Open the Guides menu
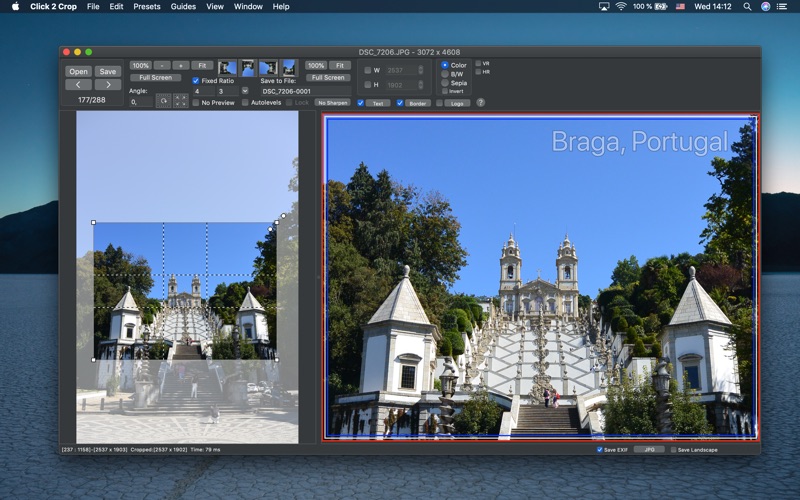This screenshot has width=800, height=500. click(x=183, y=7)
